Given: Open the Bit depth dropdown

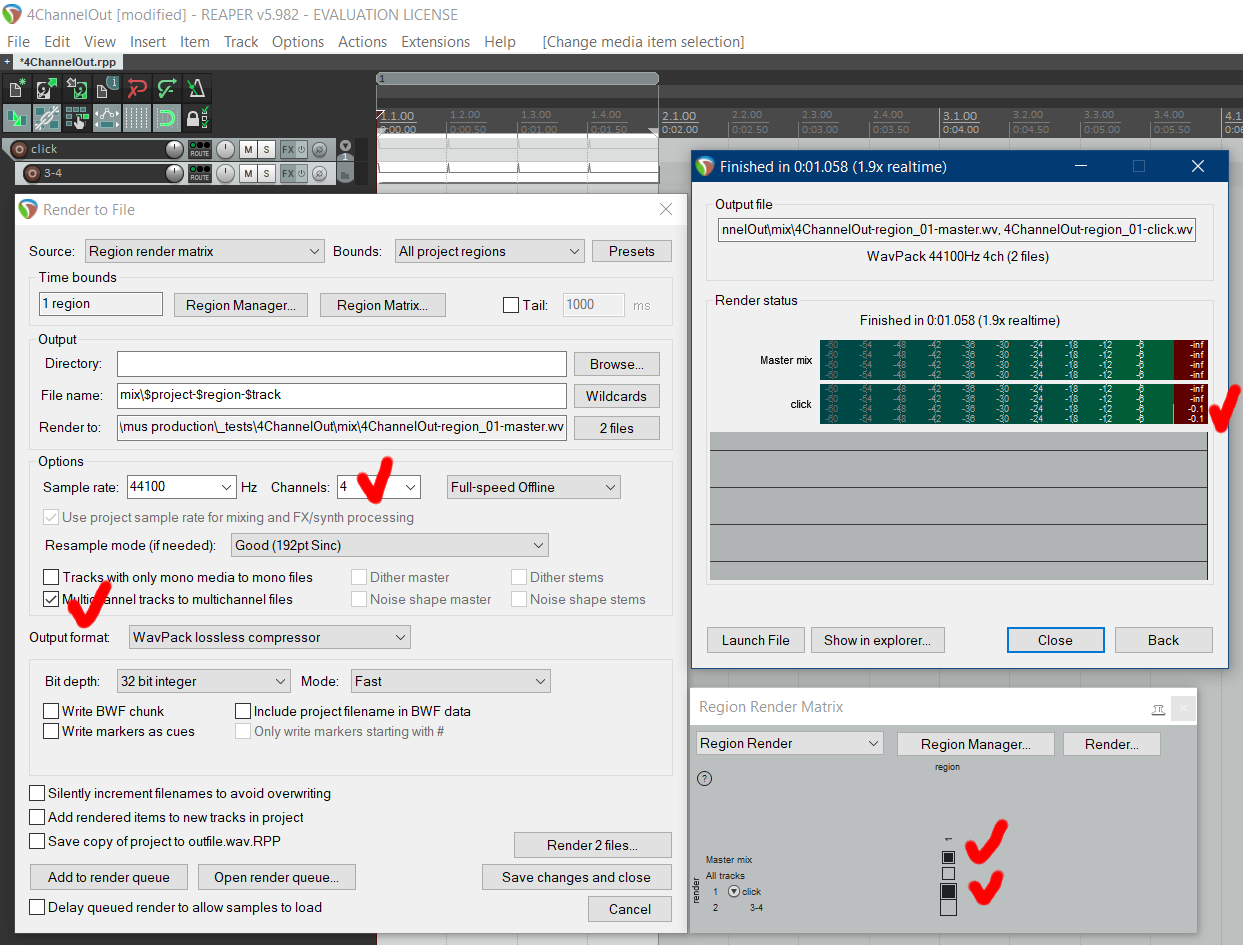Looking at the screenshot, I should (204, 681).
